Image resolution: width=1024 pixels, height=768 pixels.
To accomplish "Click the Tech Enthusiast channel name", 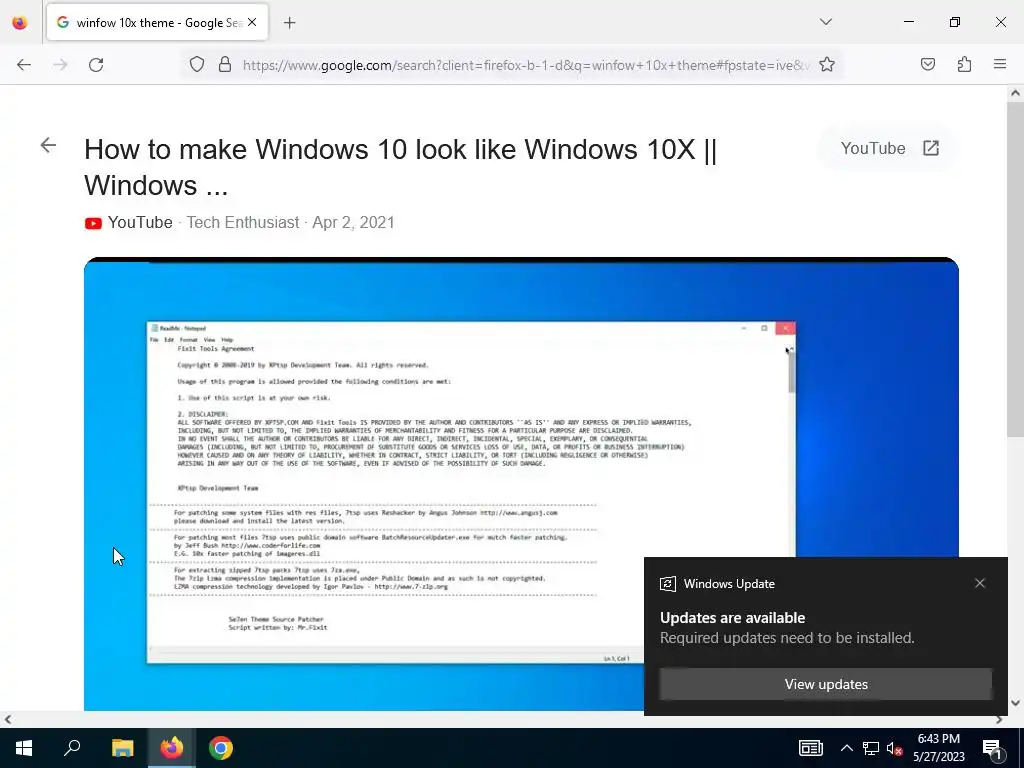I will tap(243, 223).
